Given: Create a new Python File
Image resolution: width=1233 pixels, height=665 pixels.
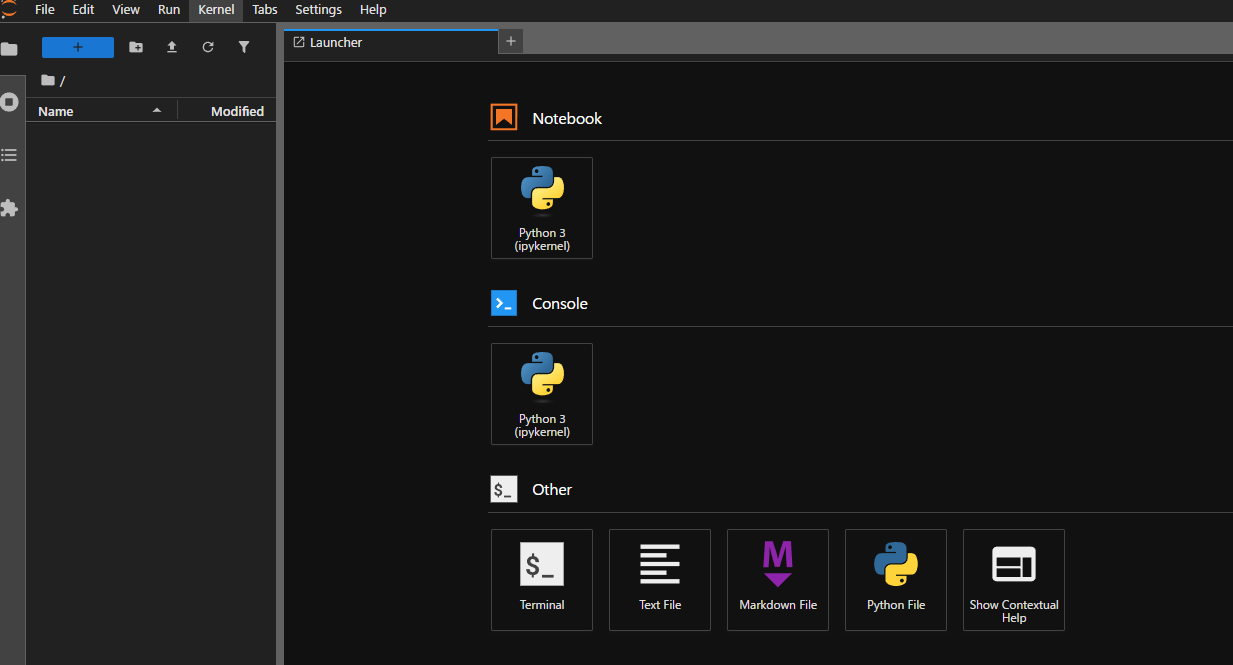Looking at the screenshot, I should click(895, 580).
